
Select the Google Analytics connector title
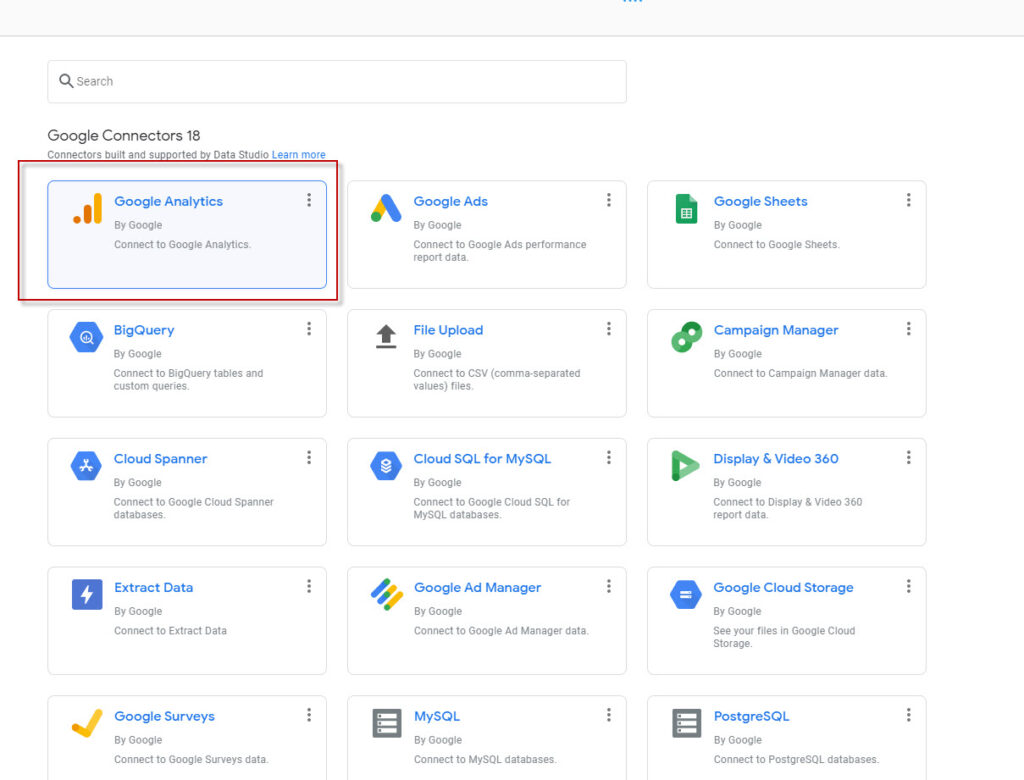pyautogui.click(x=168, y=201)
